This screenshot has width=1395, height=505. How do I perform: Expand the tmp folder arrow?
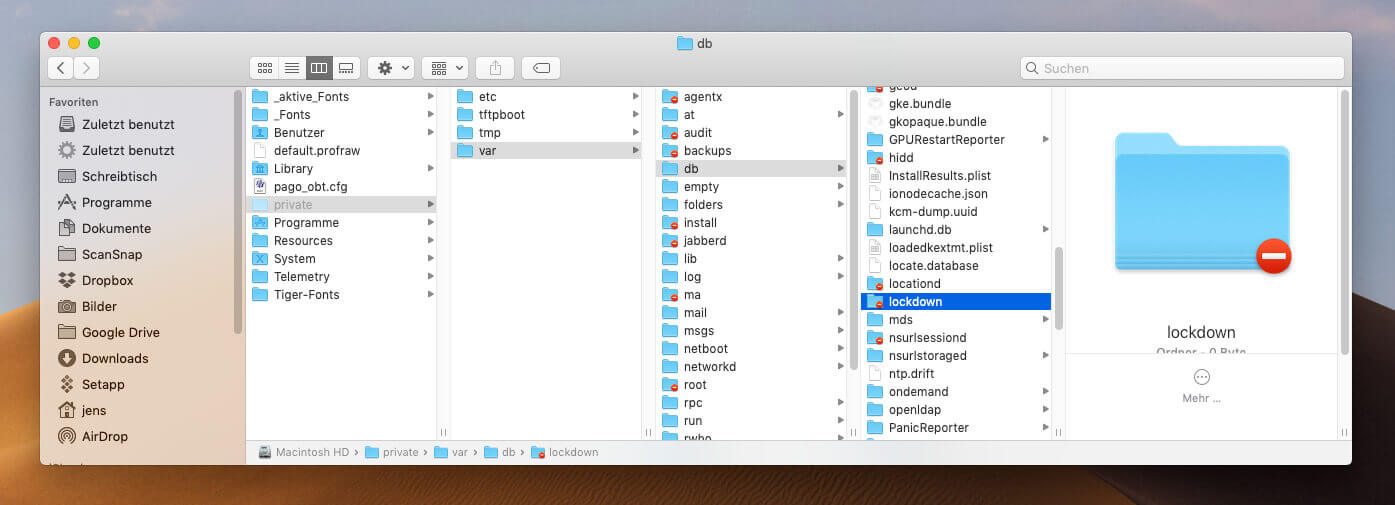pos(635,132)
